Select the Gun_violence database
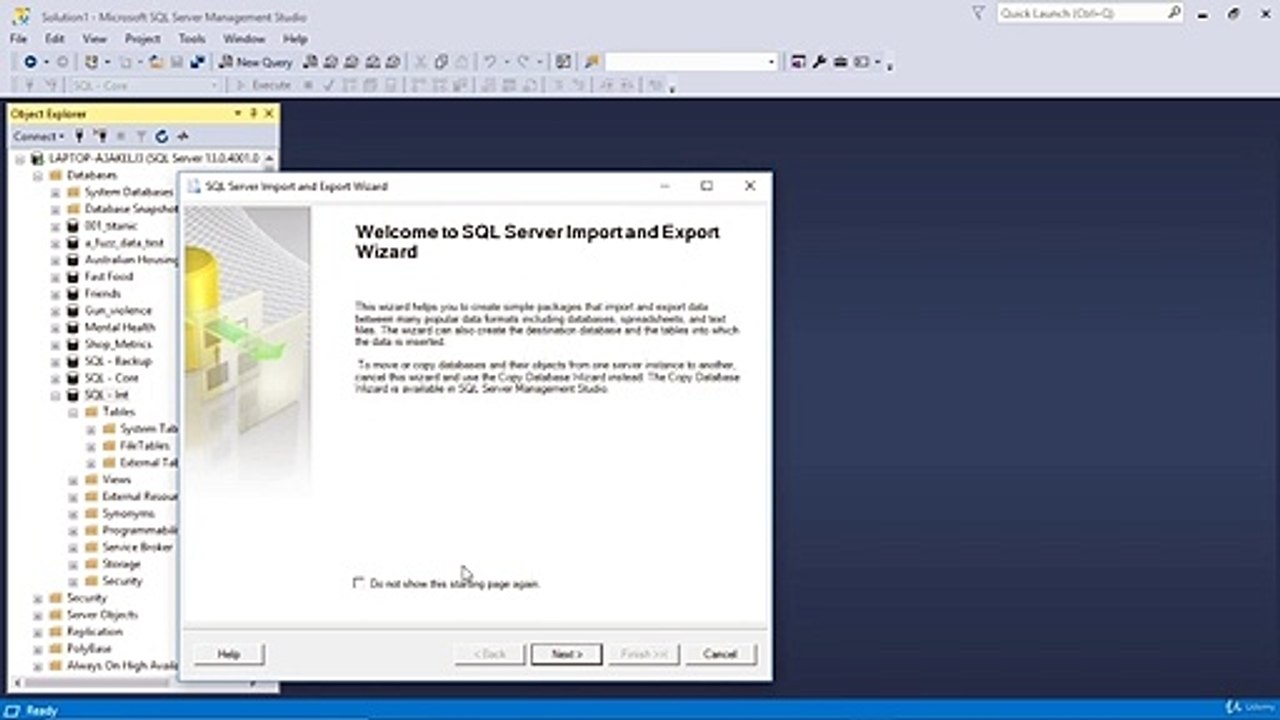 (118, 310)
